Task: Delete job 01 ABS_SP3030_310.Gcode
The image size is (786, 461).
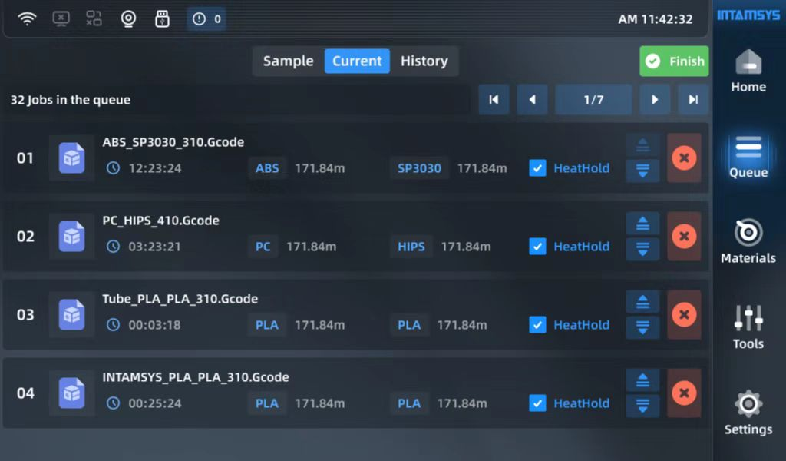Action: click(684, 158)
